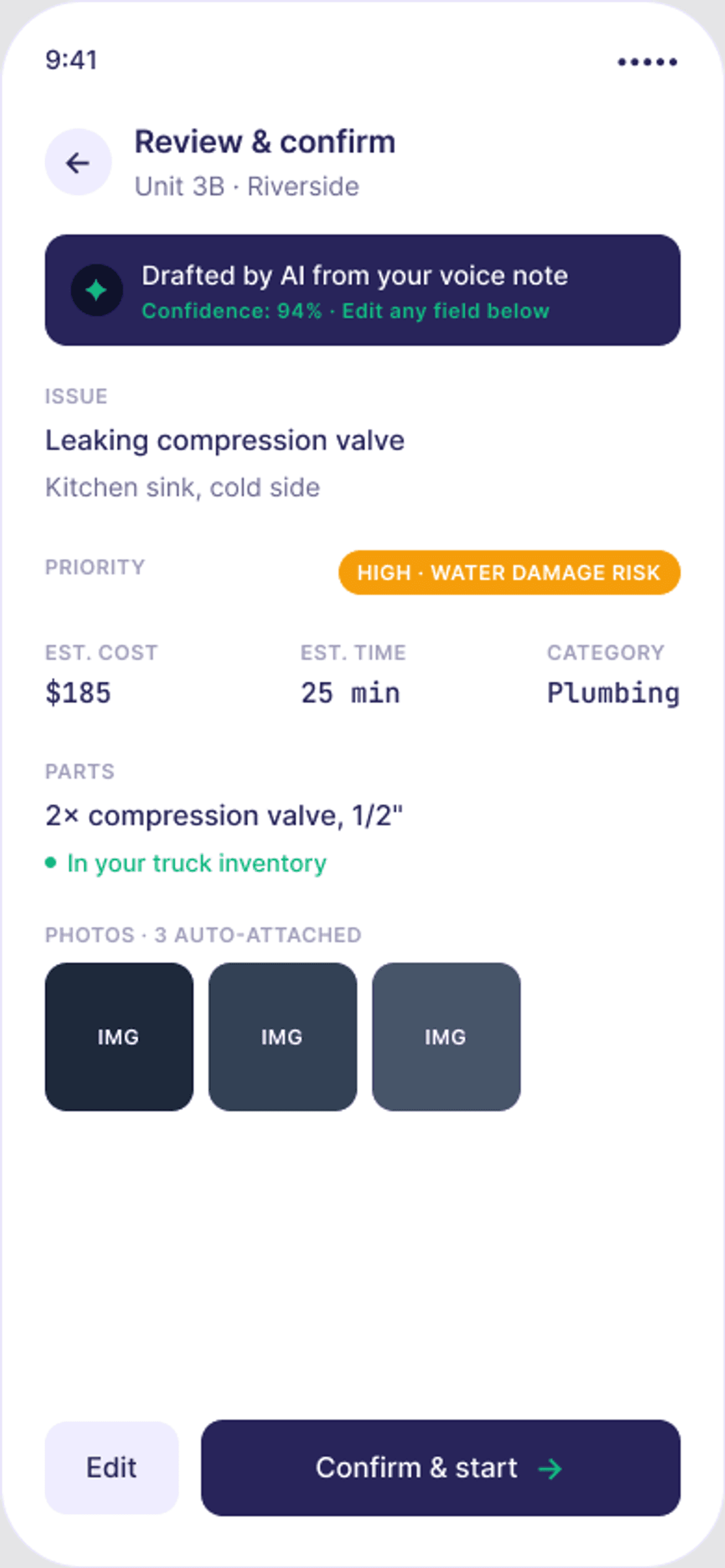Edit the Kitchen sink, cold side description
This screenshot has height=1568, width=725.
pyautogui.click(x=183, y=488)
